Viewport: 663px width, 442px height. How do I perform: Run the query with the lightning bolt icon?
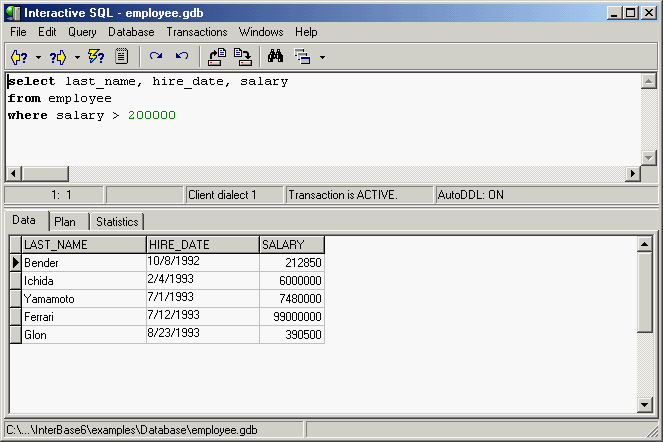tap(96, 56)
